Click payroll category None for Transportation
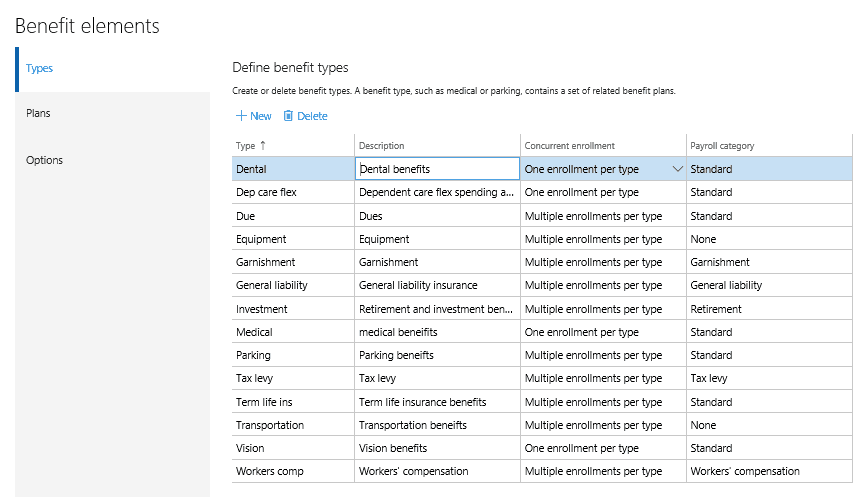Viewport: 865px width, 497px height. pos(770,425)
